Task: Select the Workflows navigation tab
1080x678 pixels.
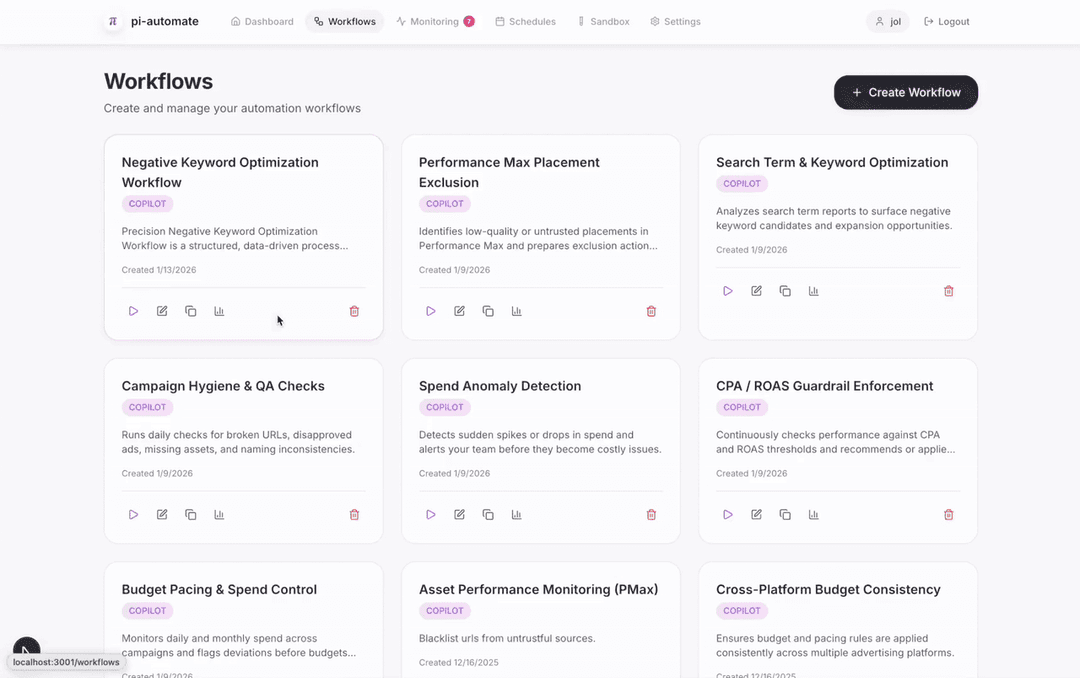Action: (x=344, y=20)
